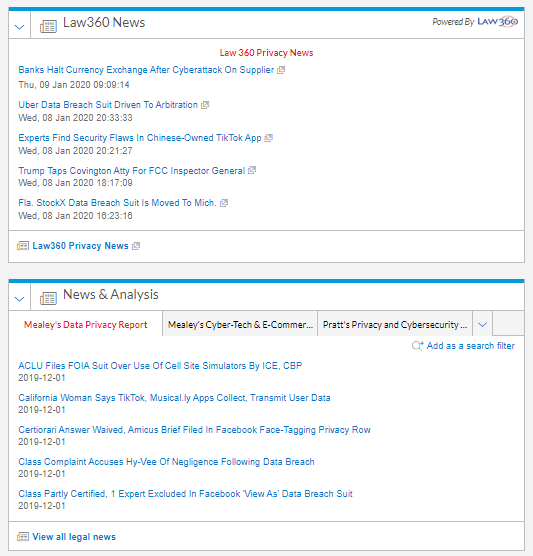Click external-link icon after StockX Data Breach headline
Screen dimensions: 533x556
point(224,203)
